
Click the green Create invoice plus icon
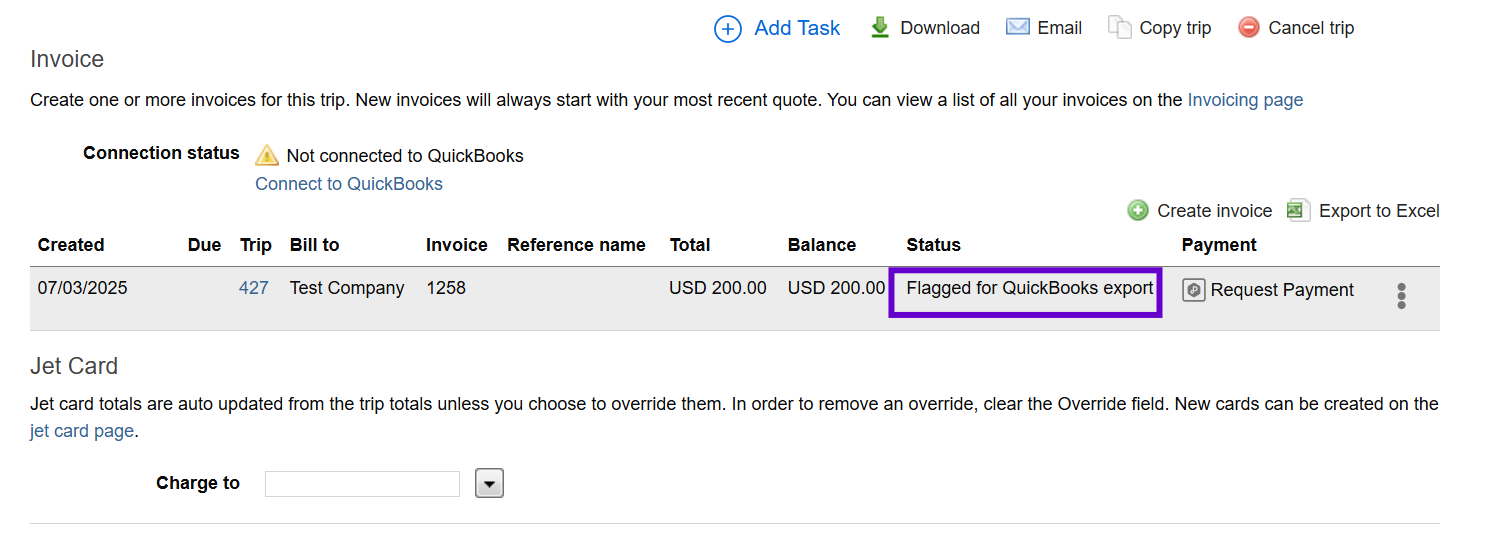coord(1138,210)
